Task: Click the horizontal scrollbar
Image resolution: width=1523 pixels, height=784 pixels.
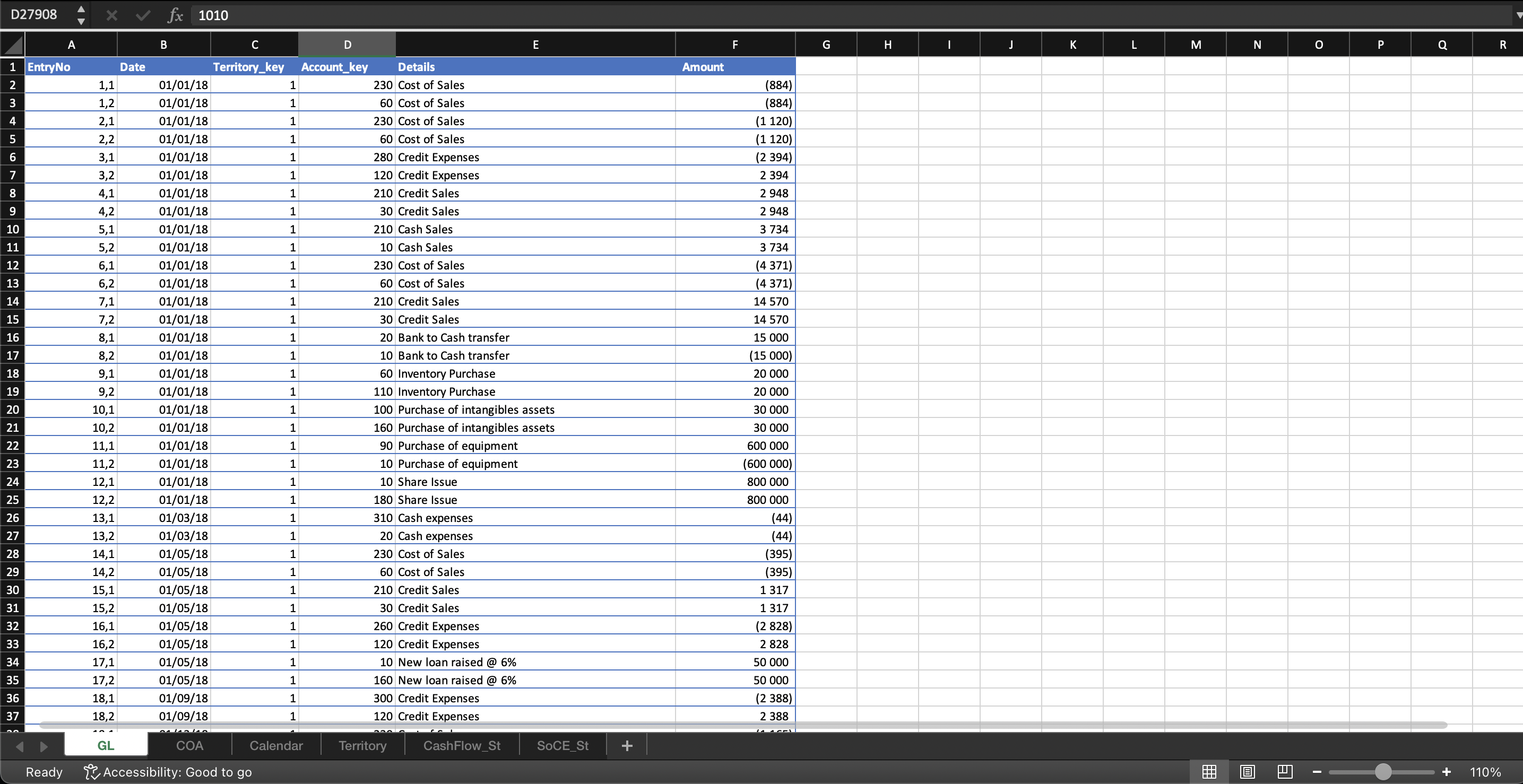Action: pyautogui.click(x=743, y=725)
